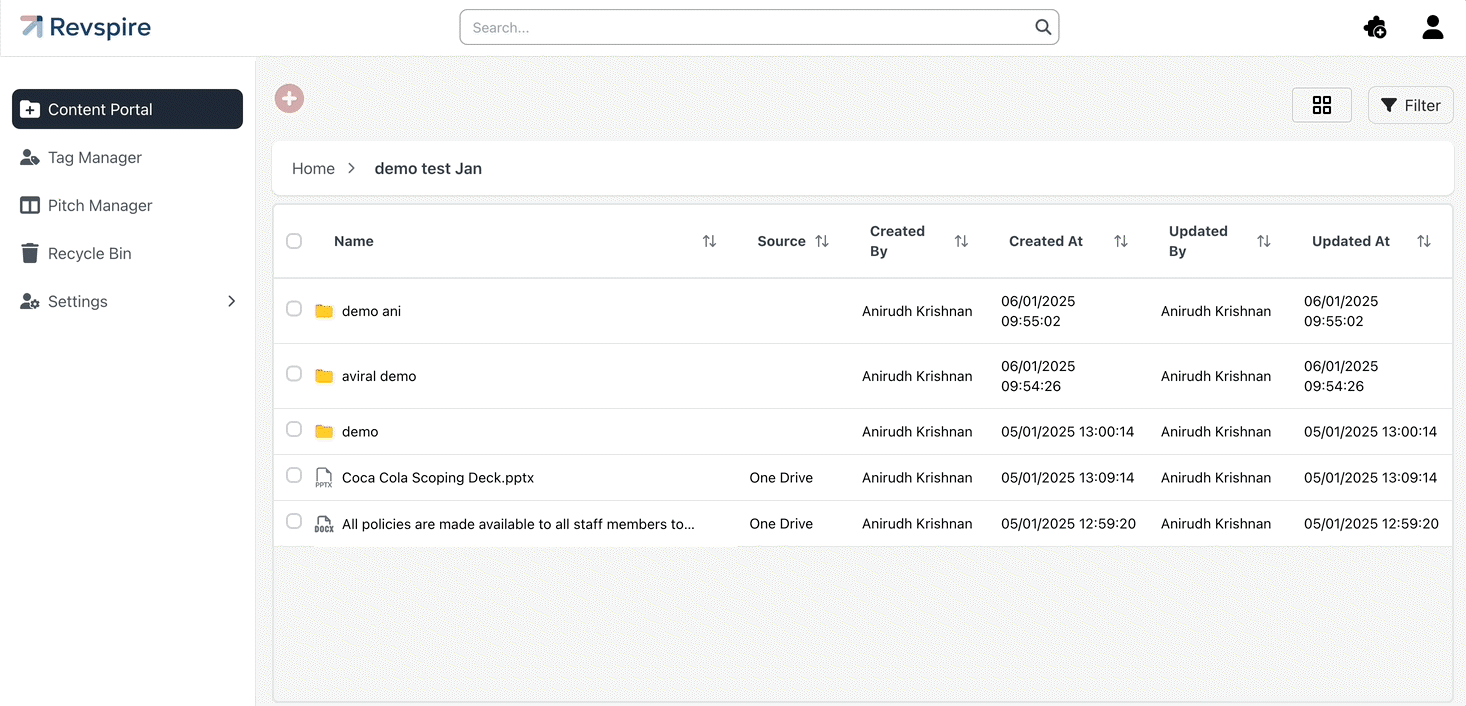Click the pink add content plus icon

(289, 98)
